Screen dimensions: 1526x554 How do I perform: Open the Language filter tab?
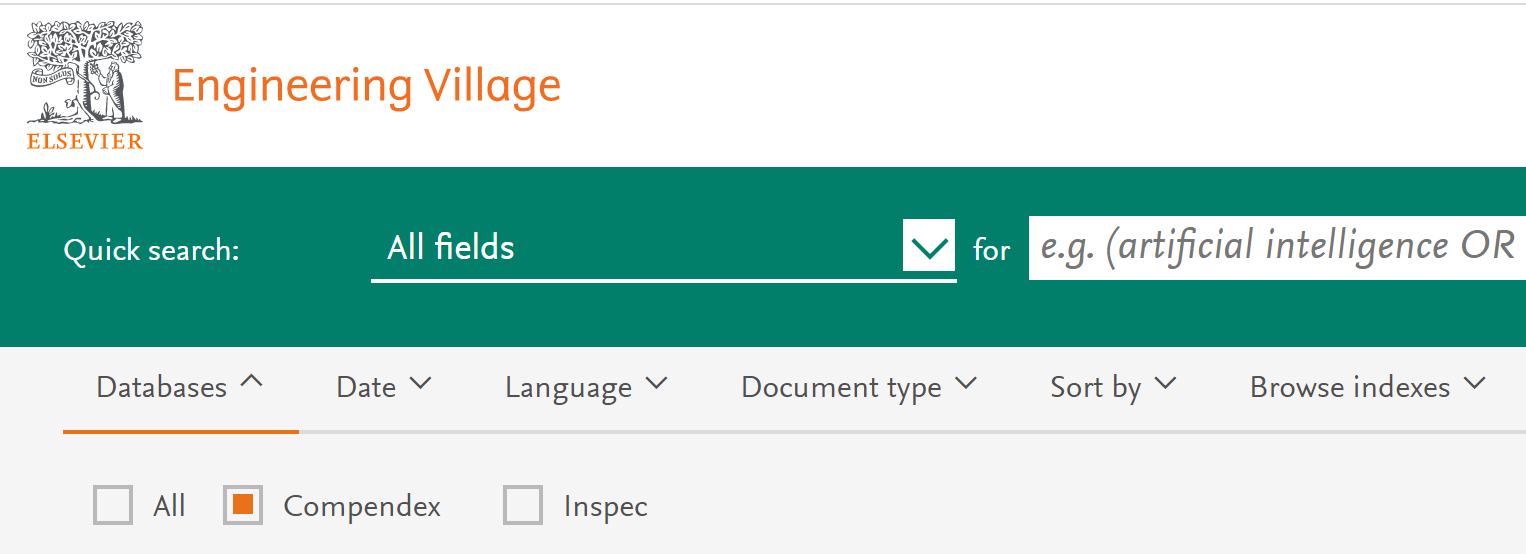[568, 388]
